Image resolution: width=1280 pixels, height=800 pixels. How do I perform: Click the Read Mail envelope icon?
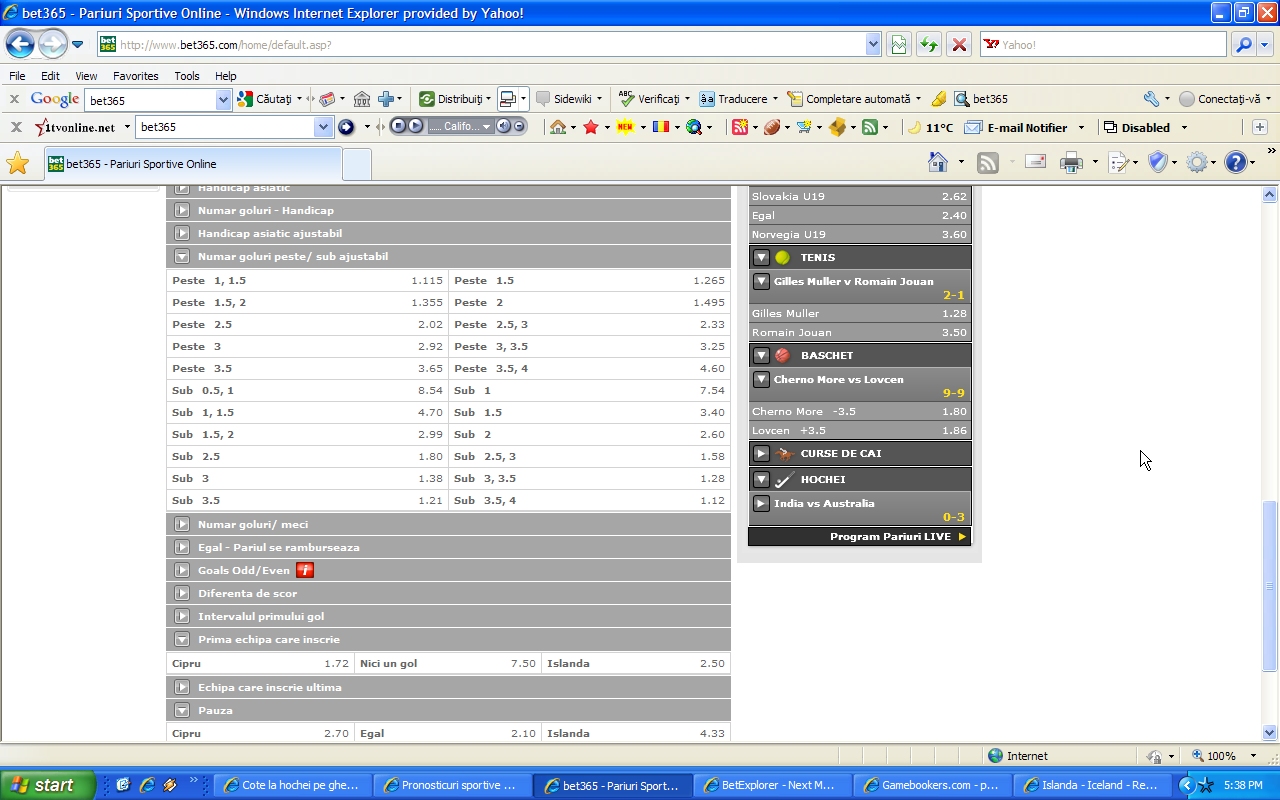coord(1036,162)
